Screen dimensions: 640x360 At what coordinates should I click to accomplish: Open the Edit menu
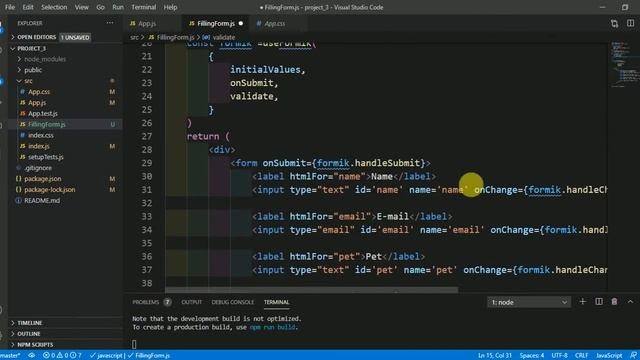coord(28,7)
